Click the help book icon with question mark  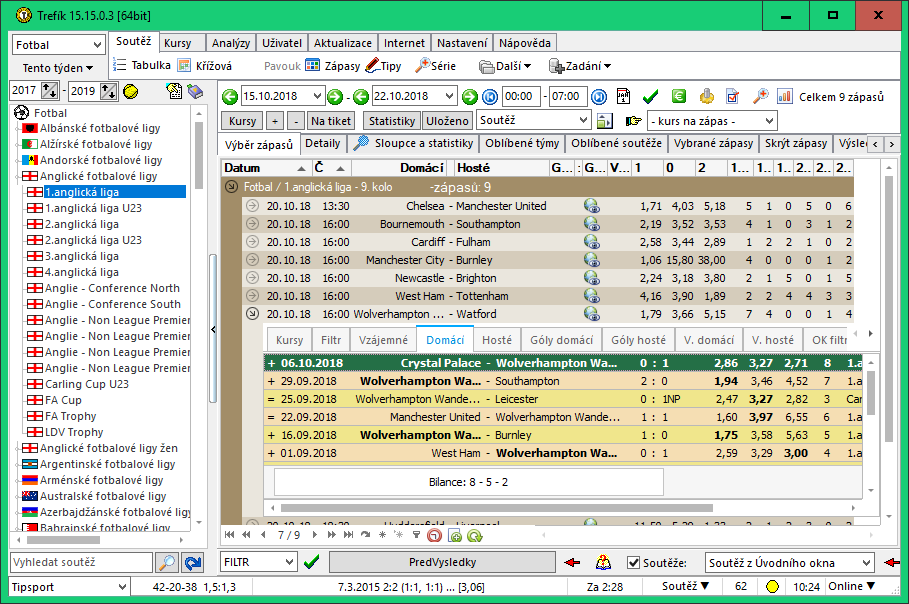[603, 562]
